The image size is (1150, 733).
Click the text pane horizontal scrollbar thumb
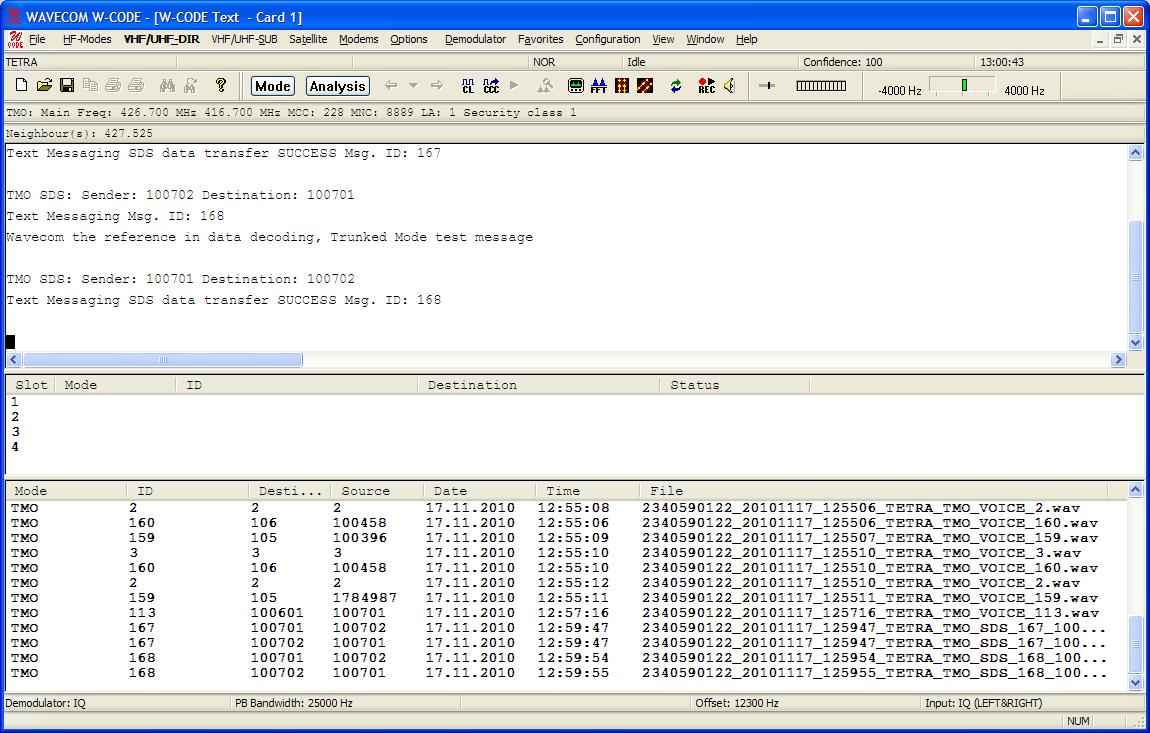[x=162, y=360]
